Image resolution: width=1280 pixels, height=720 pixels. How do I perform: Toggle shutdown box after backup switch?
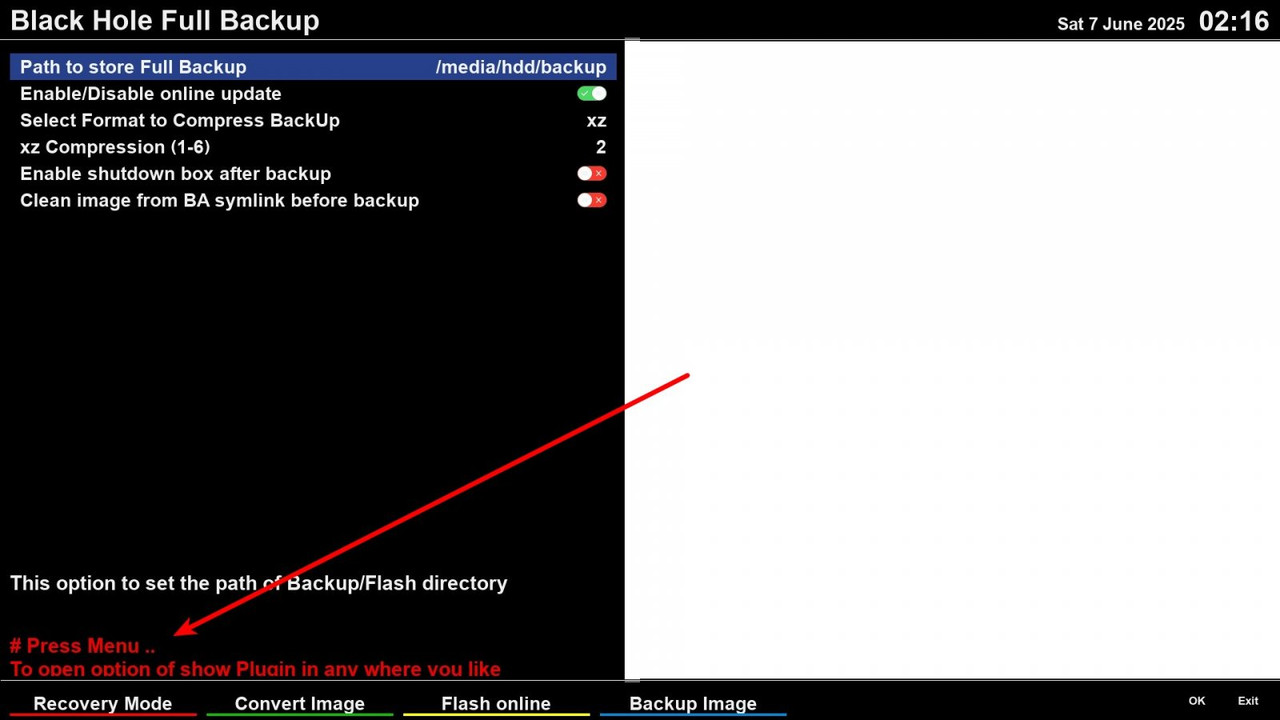tap(592, 174)
